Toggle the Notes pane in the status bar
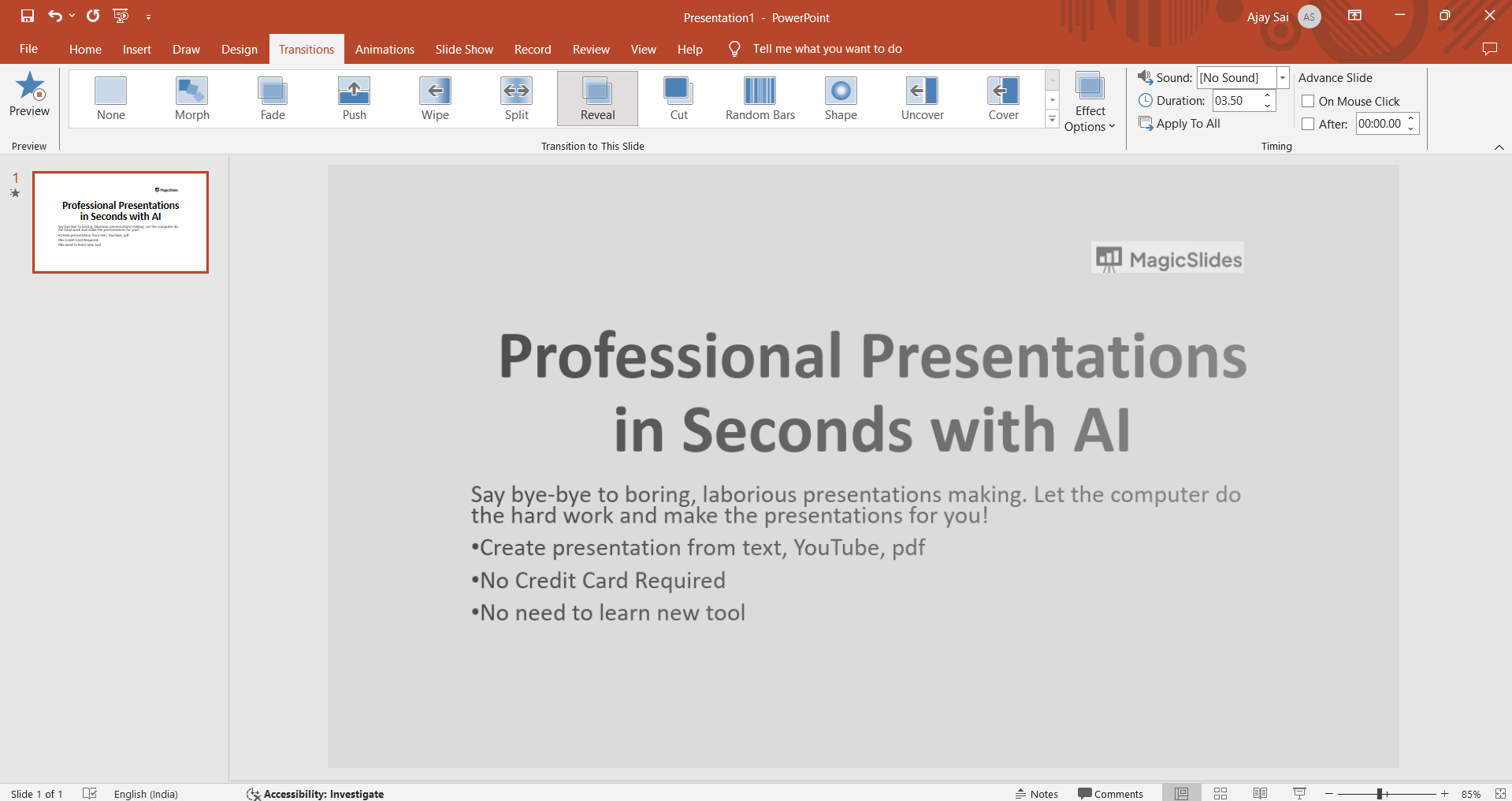1512x801 pixels. [1036, 793]
